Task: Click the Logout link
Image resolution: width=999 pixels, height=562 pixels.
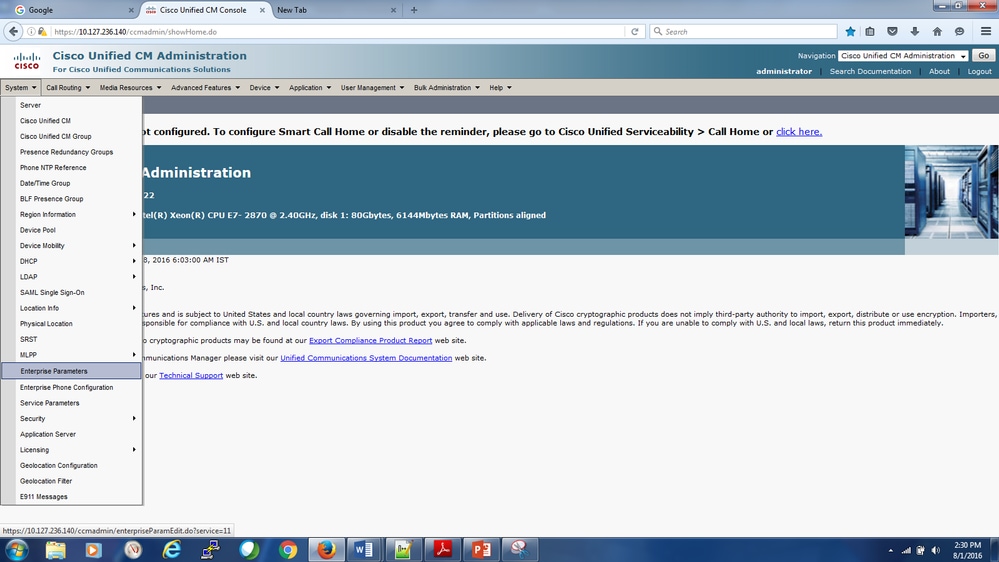Action: [x=979, y=71]
